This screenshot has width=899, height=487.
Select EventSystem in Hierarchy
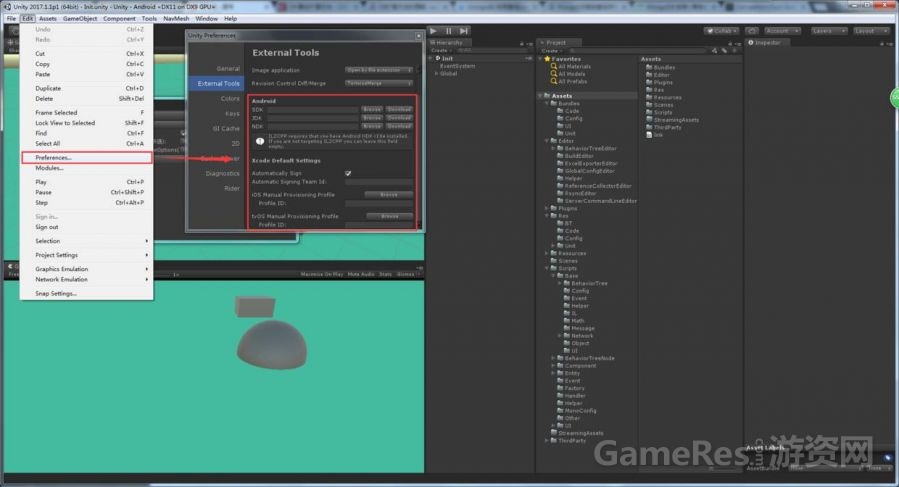point(457,66)
